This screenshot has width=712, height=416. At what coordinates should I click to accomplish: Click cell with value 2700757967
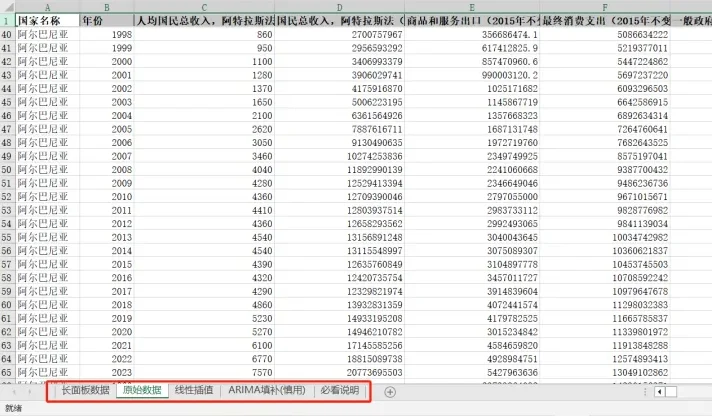coord(339,35)
